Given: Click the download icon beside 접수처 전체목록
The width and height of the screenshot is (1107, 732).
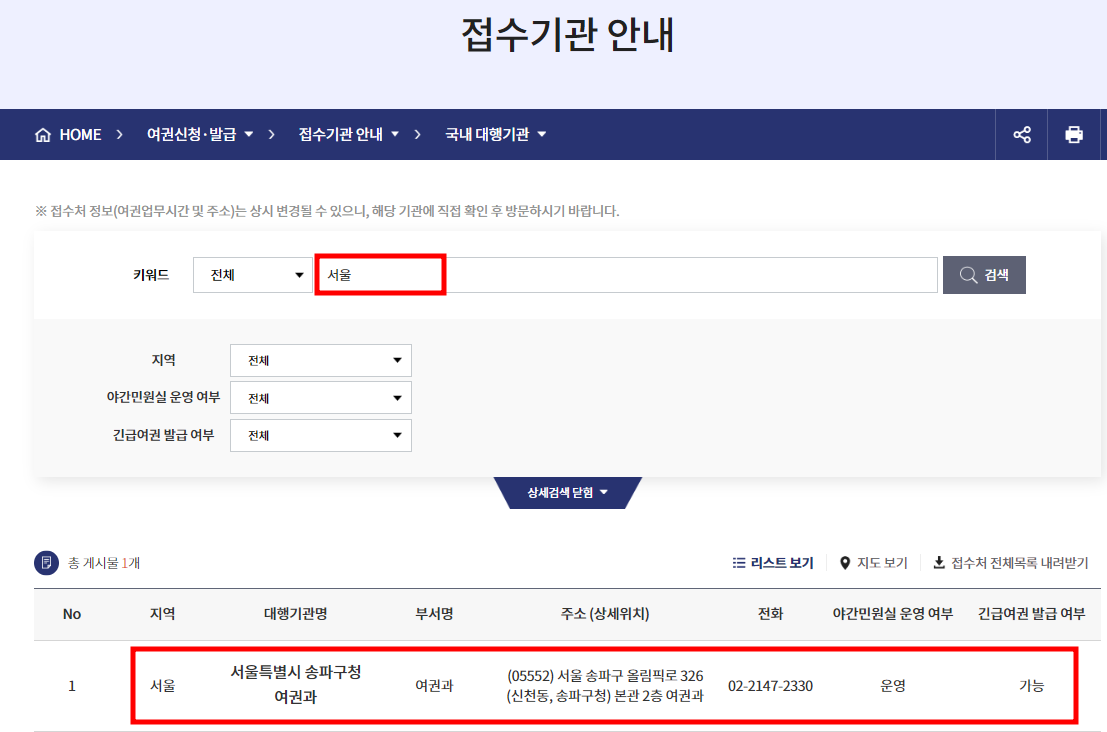Looking at the screenshot, I should pyautogui.click(x=938, y=562).
